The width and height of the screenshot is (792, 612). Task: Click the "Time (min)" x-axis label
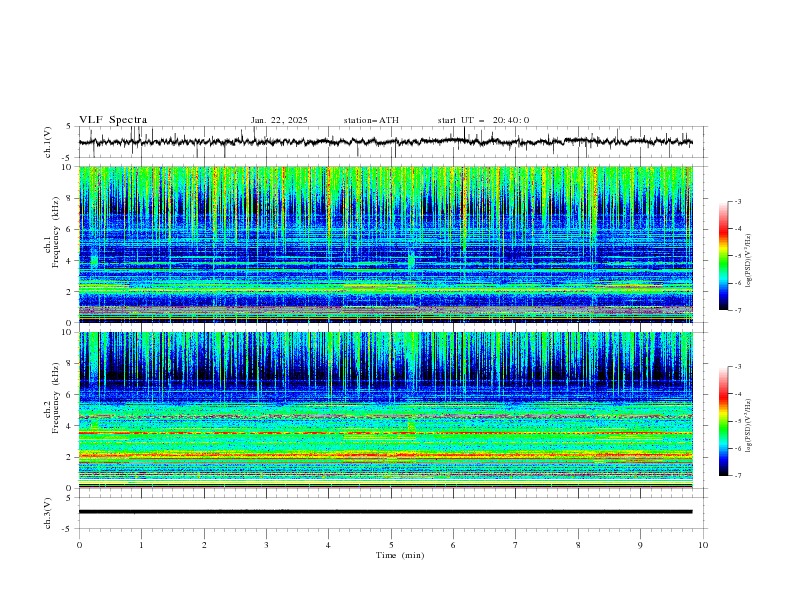[400, 555]
